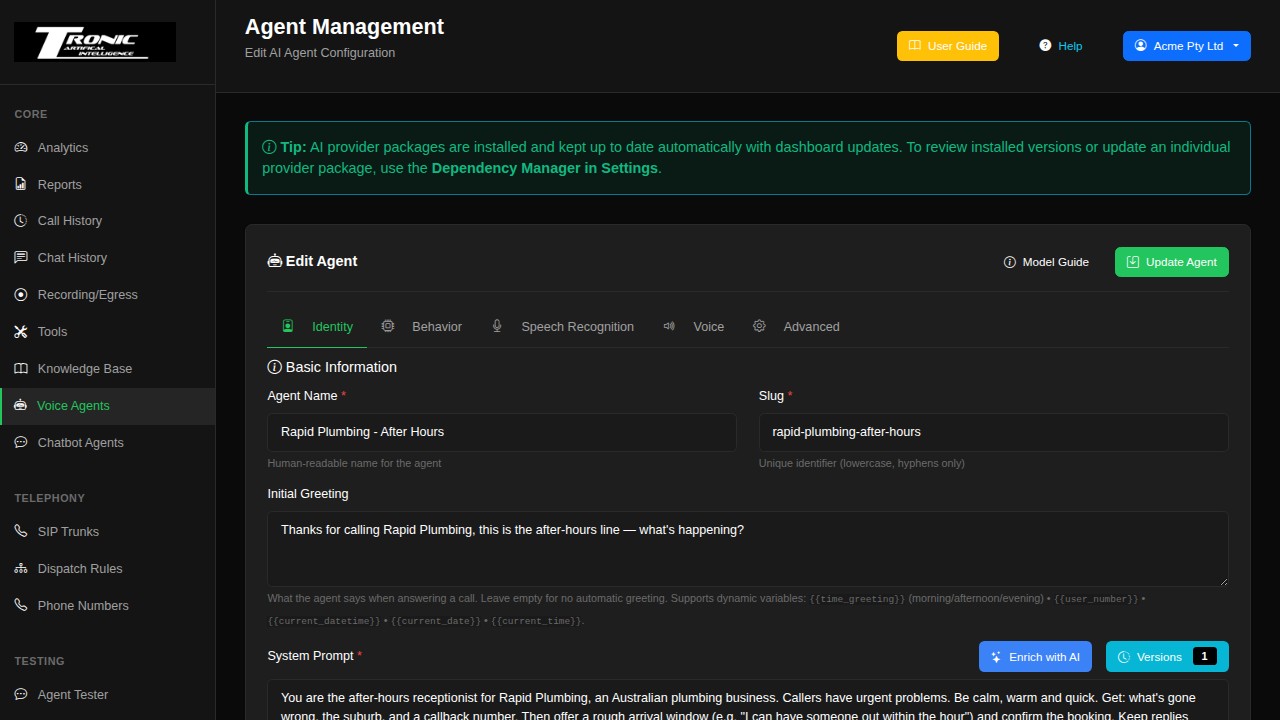Switch to the Identity tab
Screen dimensions: 1280x720
click(x=318, y=327)
